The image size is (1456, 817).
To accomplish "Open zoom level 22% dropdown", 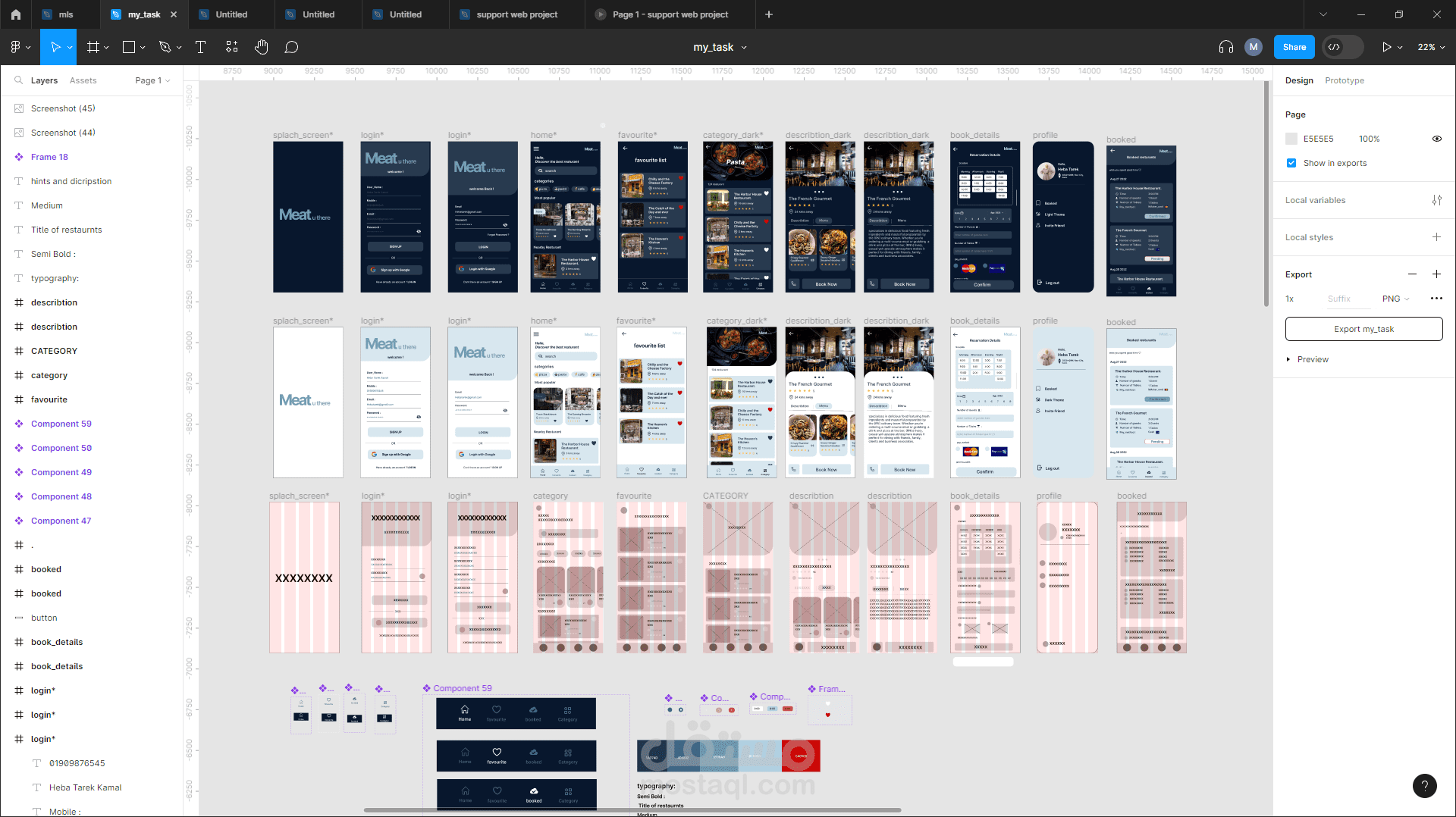I will tap(1431, 47).
